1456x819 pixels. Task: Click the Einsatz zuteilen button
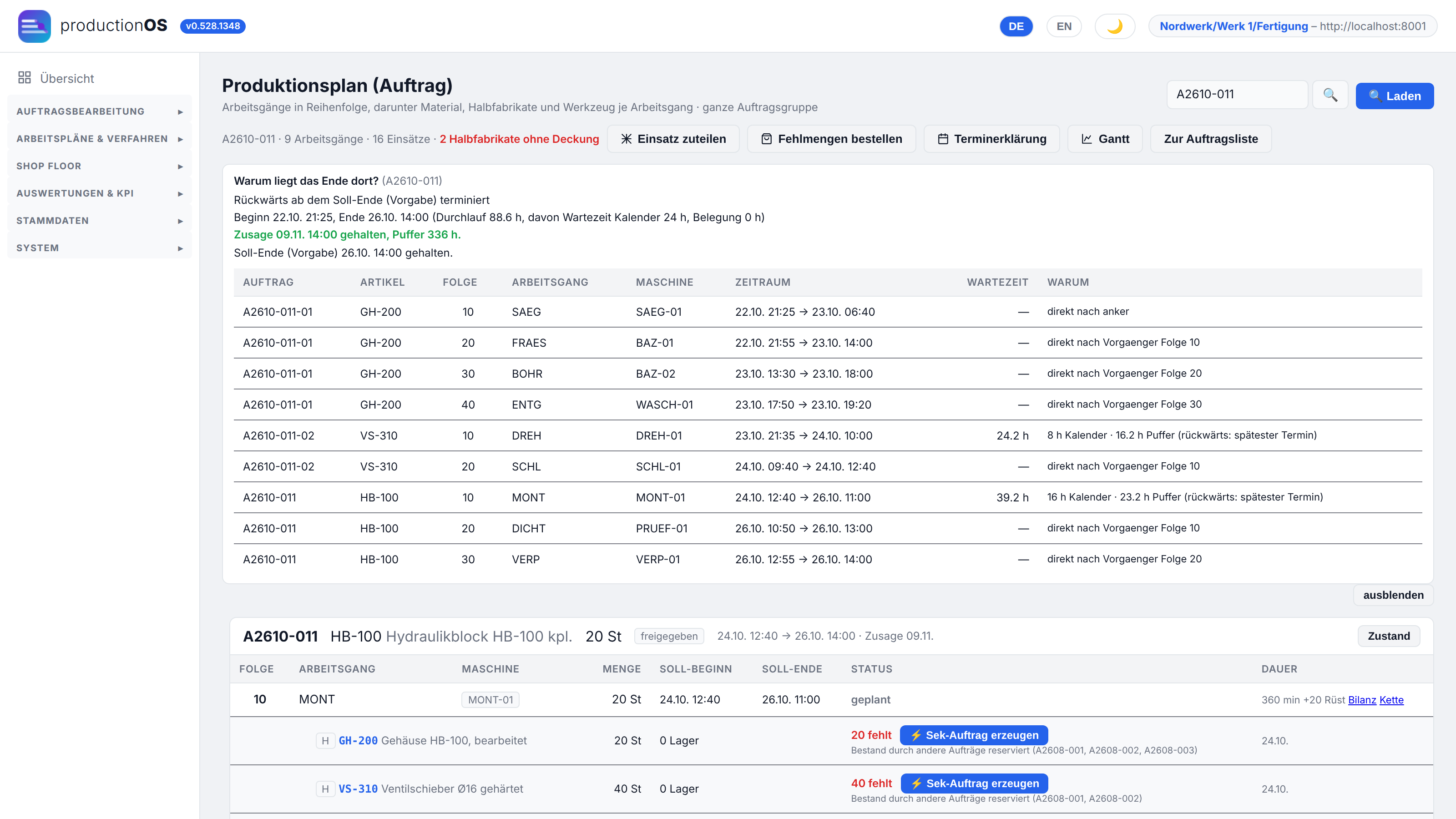pos(673,139)
